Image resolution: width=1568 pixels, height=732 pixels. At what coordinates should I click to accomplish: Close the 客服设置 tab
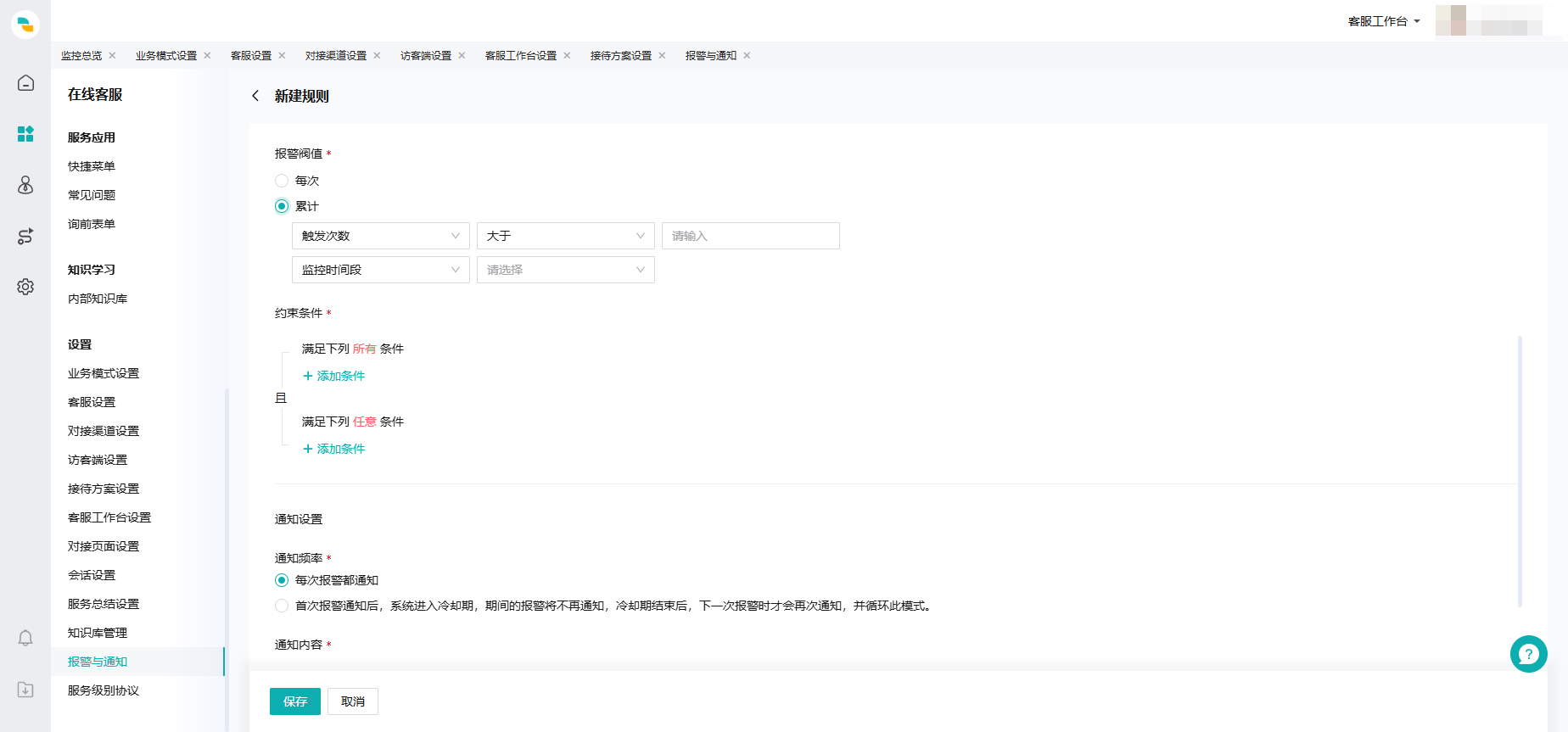click(x=282, y=56)
